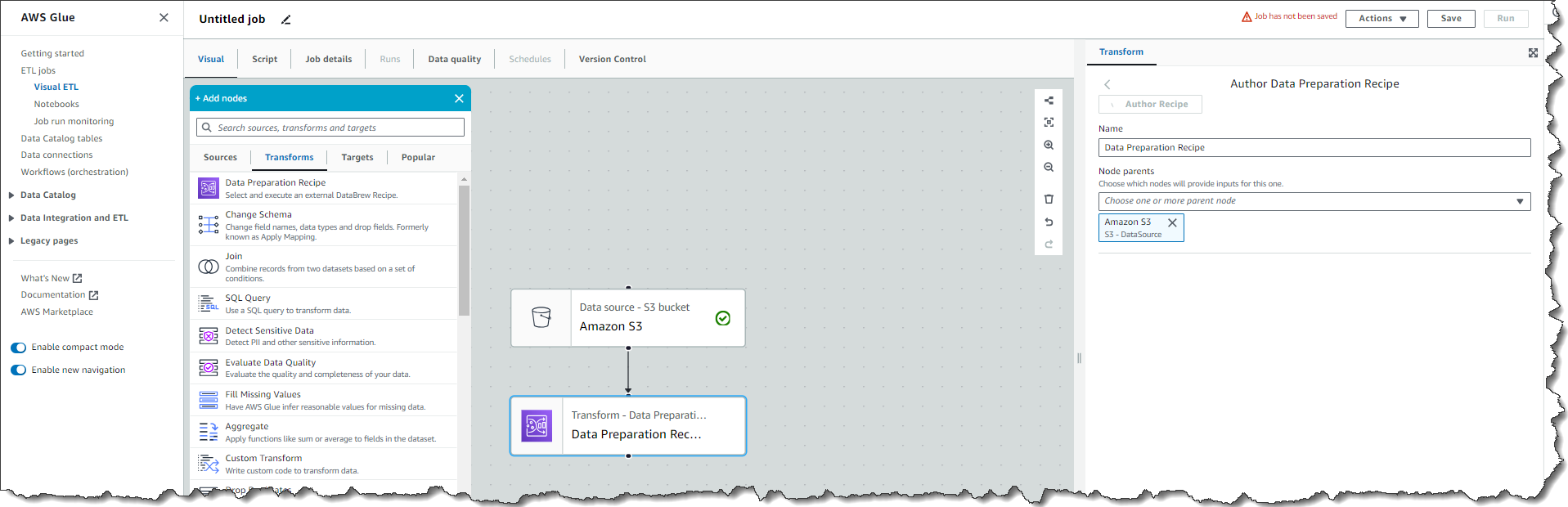Click the canvas share/layout icon
This screenshot has width=1568, height=507.
[x=1049, y=101]
